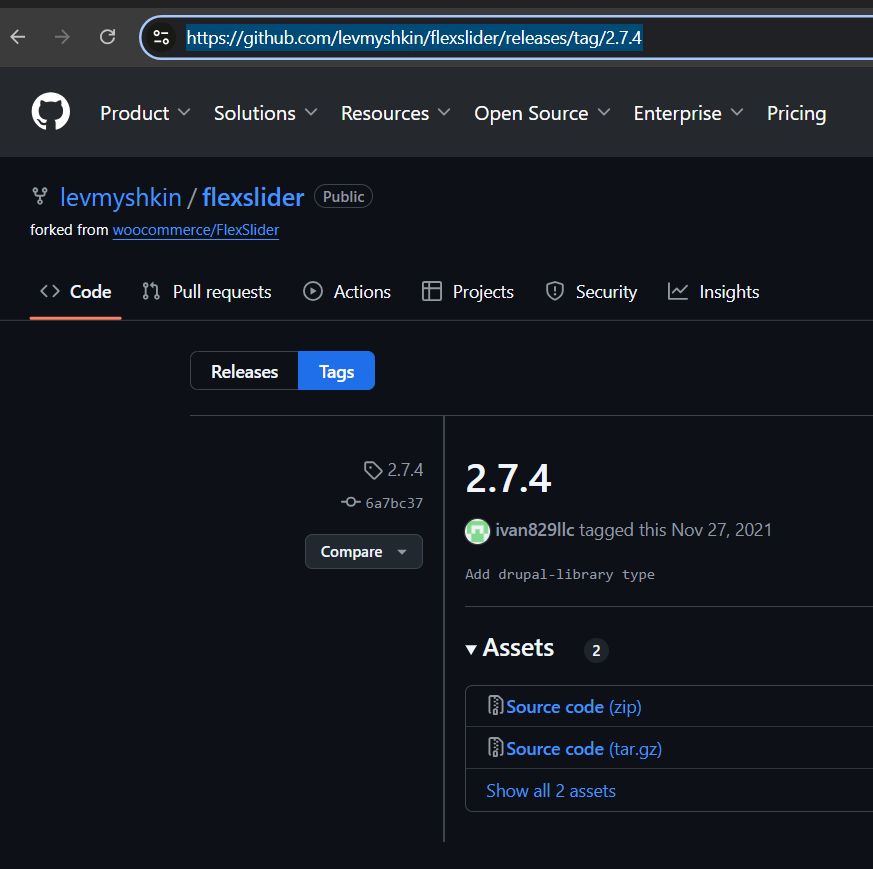Expand the Open Source menu
Screen dimensions: 873x869
coord(542,113)
